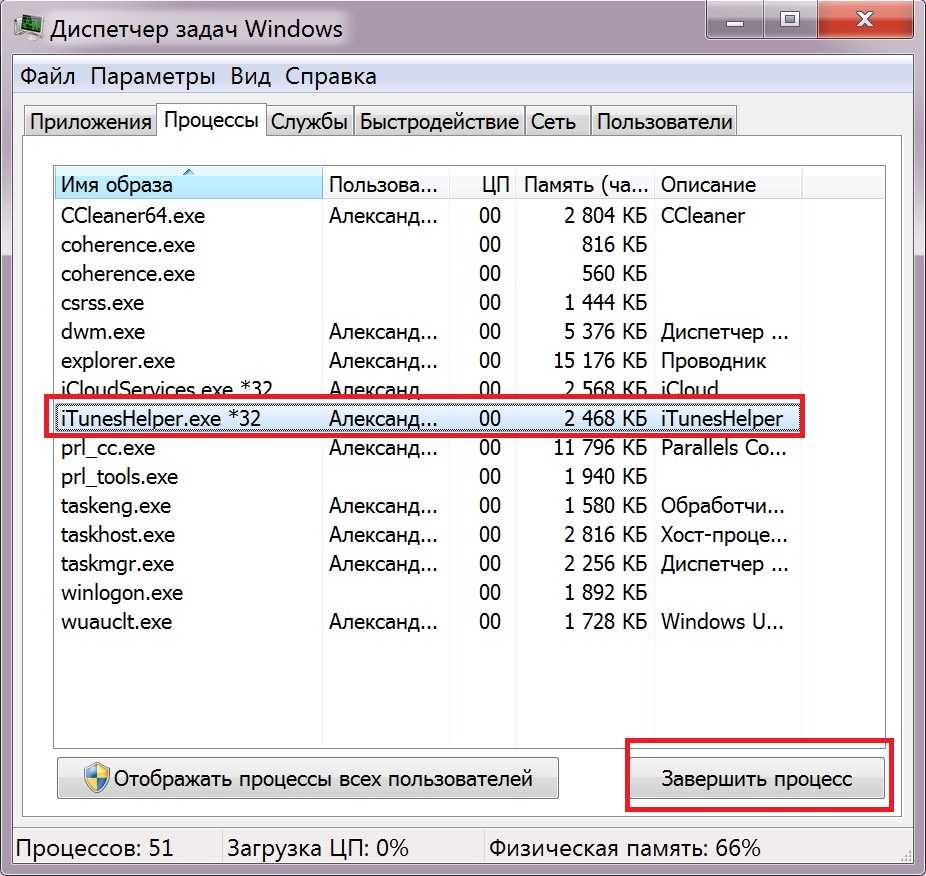Click Отображать процессы всех пользователей button
Screen dimensions: 926x876
point(308,778)
